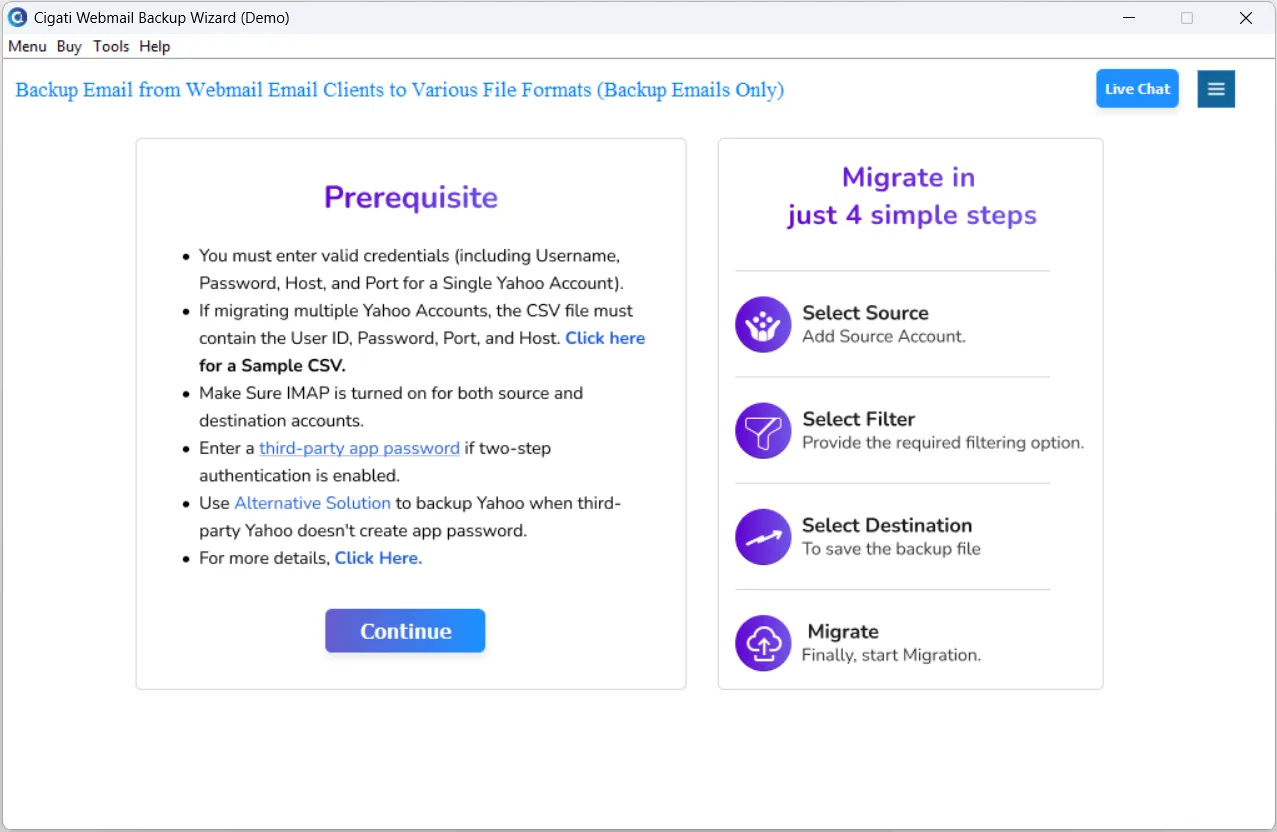Click the 'Backup Email from Webmail' header text
1277x832 pixels.
click(x=400, y=90)
